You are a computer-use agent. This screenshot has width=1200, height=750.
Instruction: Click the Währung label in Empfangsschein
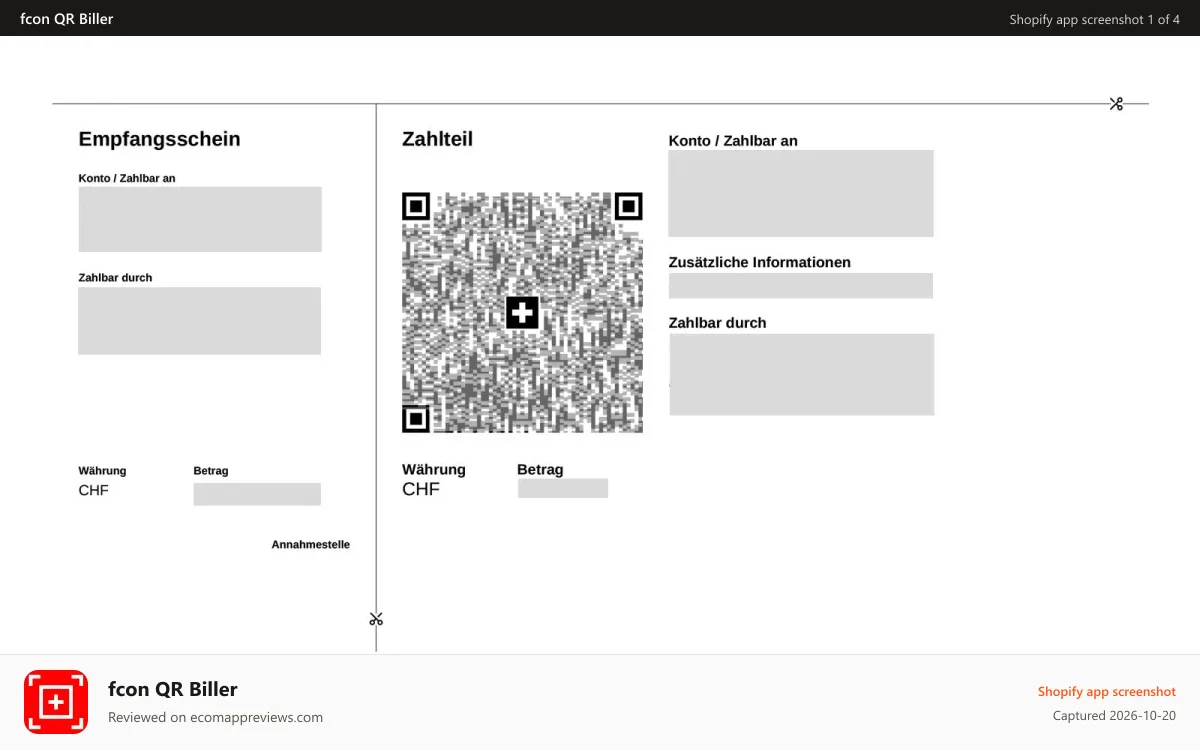[x=102, y=471]
